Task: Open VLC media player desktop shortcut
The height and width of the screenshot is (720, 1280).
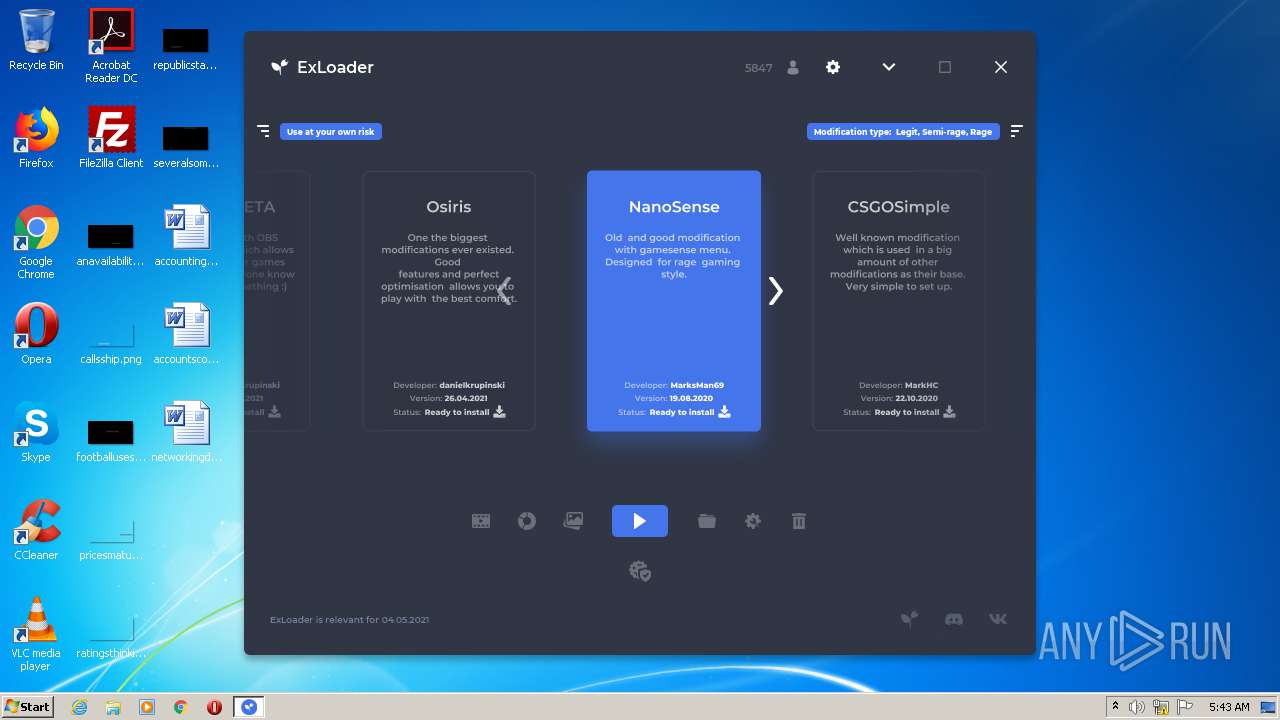Action: pyautogui.click(x=36, y=634)
